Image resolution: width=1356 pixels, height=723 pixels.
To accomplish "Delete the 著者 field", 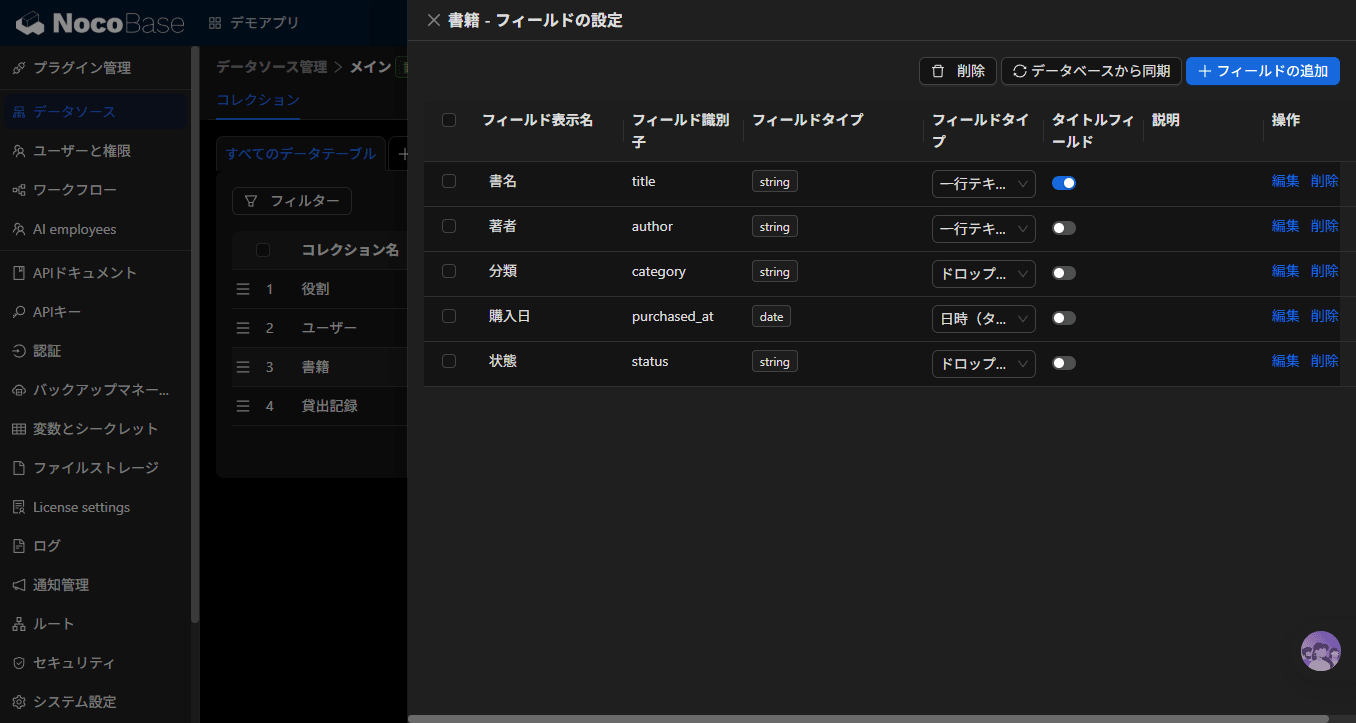I will (x=1325, y=226).
